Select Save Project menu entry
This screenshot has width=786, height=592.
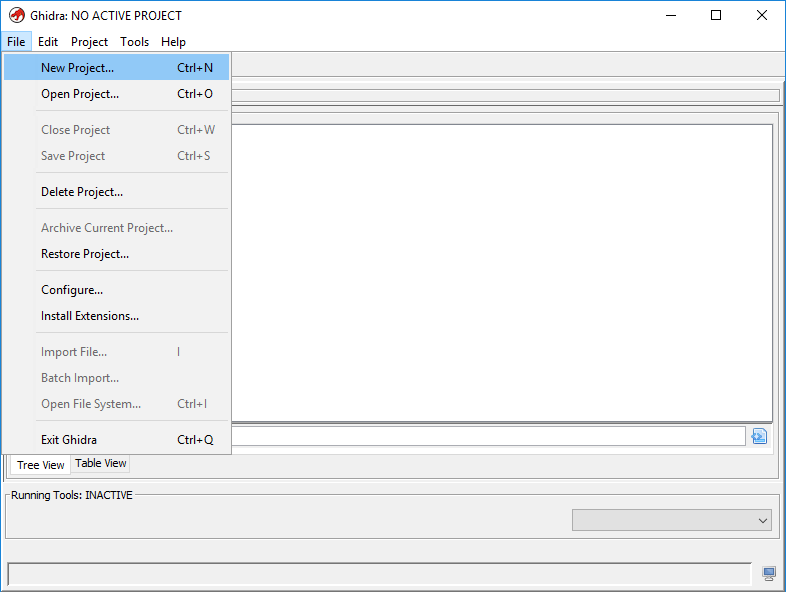coord(116,156)
